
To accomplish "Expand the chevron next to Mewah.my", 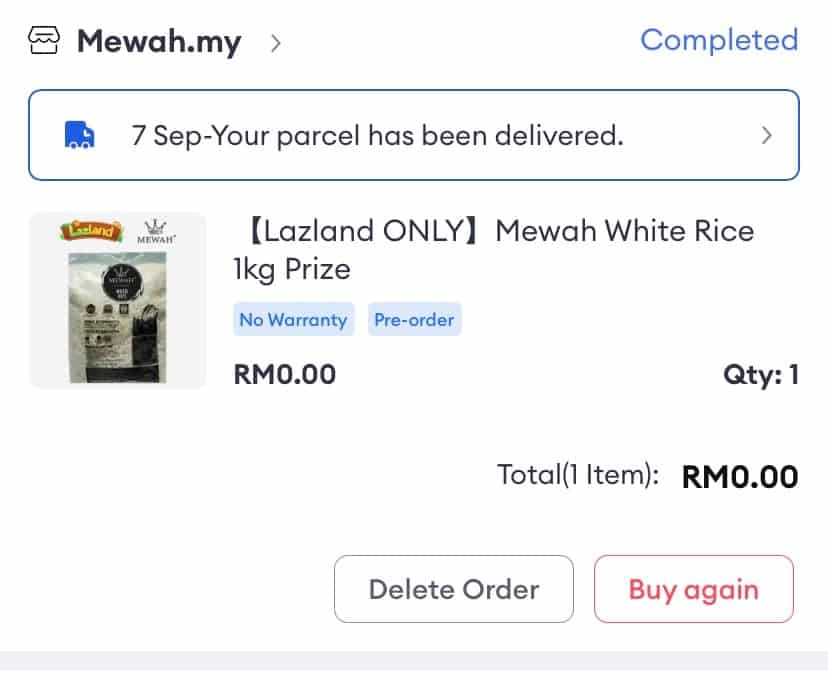I will click(x=276, y=43).
